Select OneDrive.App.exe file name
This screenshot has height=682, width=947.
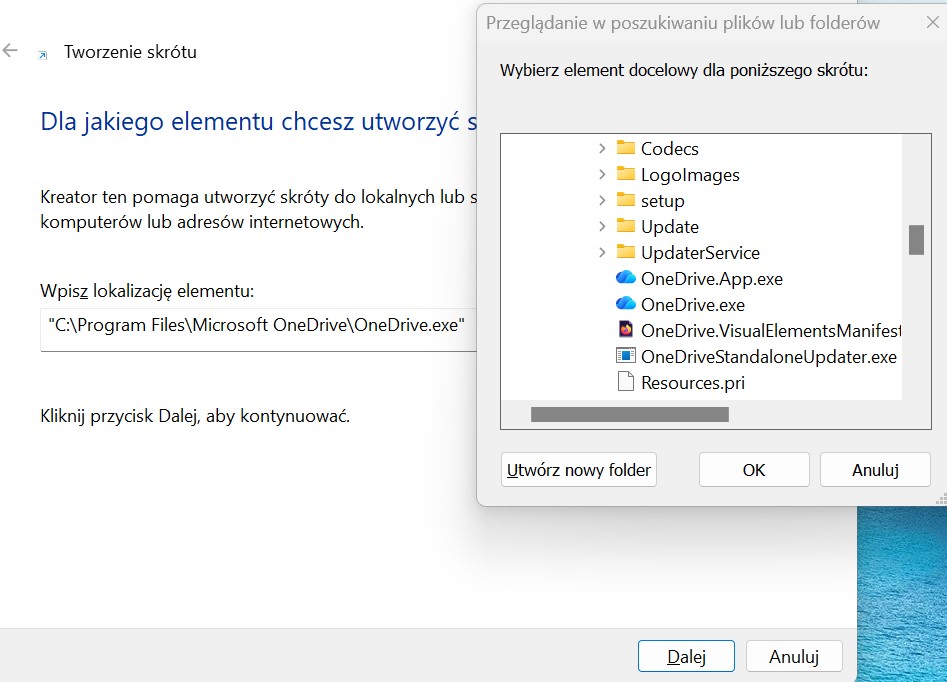click(x=712, y=278)
